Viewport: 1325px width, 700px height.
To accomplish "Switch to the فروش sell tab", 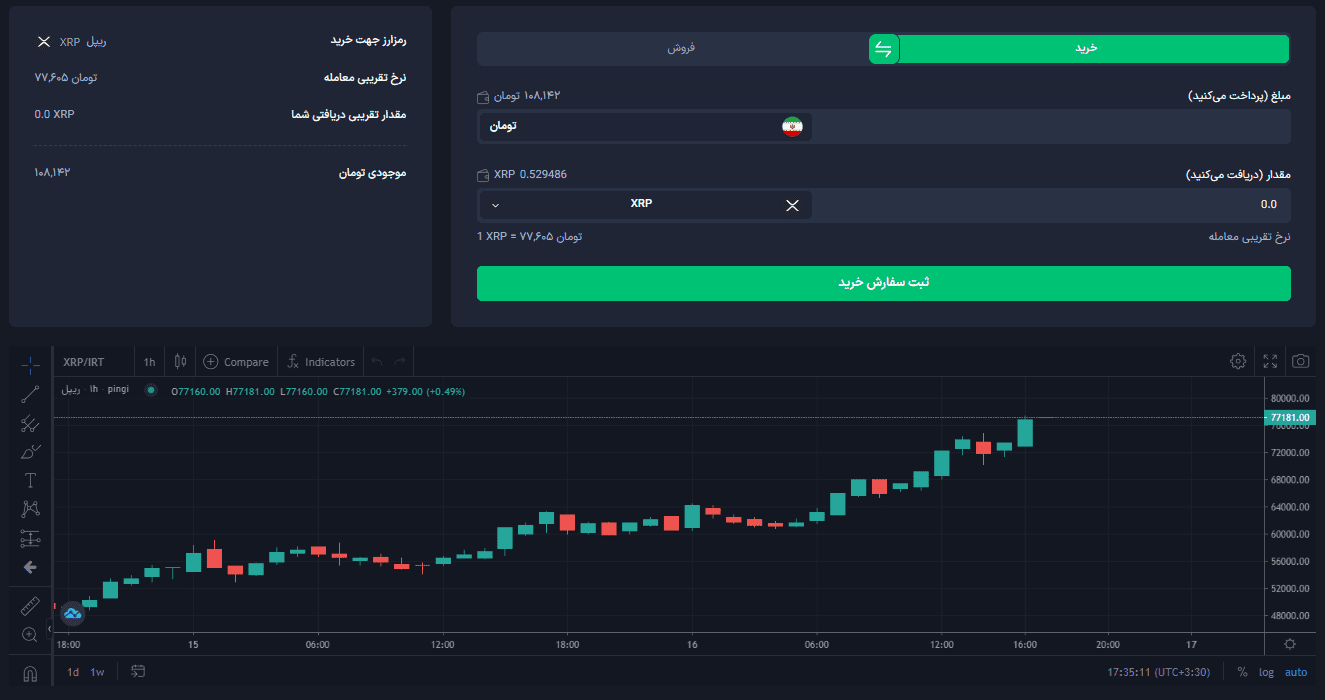I will [x=682, y=48].
